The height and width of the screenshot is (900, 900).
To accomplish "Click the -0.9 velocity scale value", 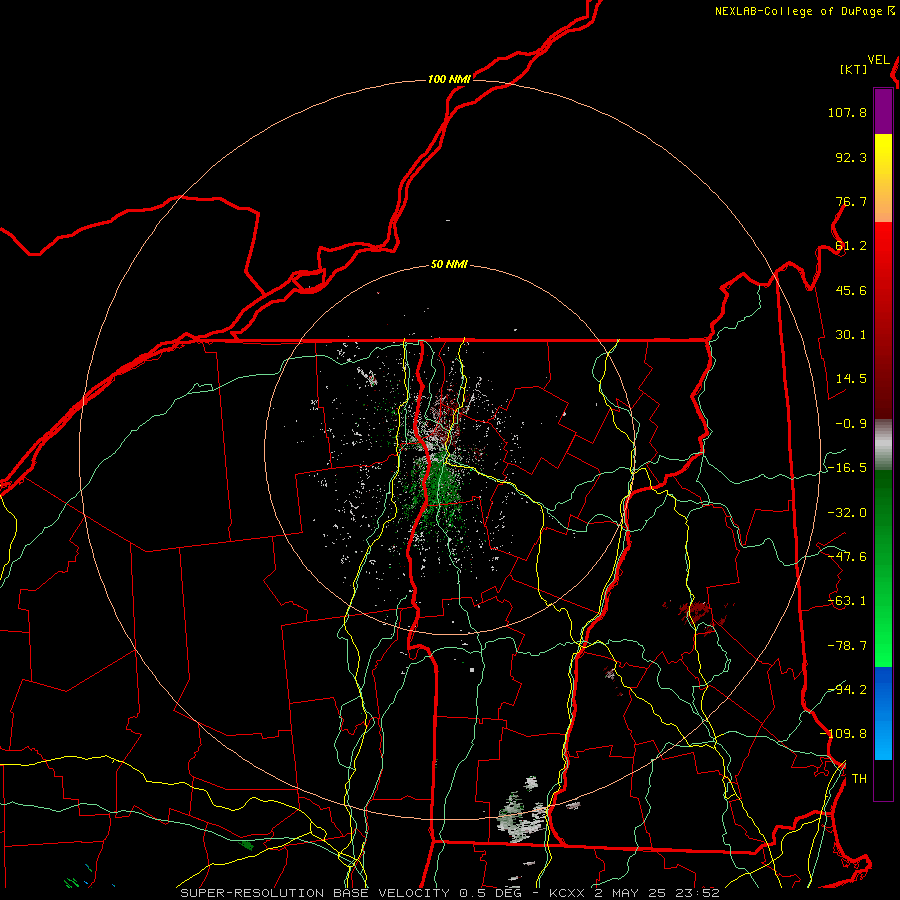I will tap(851, 424).
